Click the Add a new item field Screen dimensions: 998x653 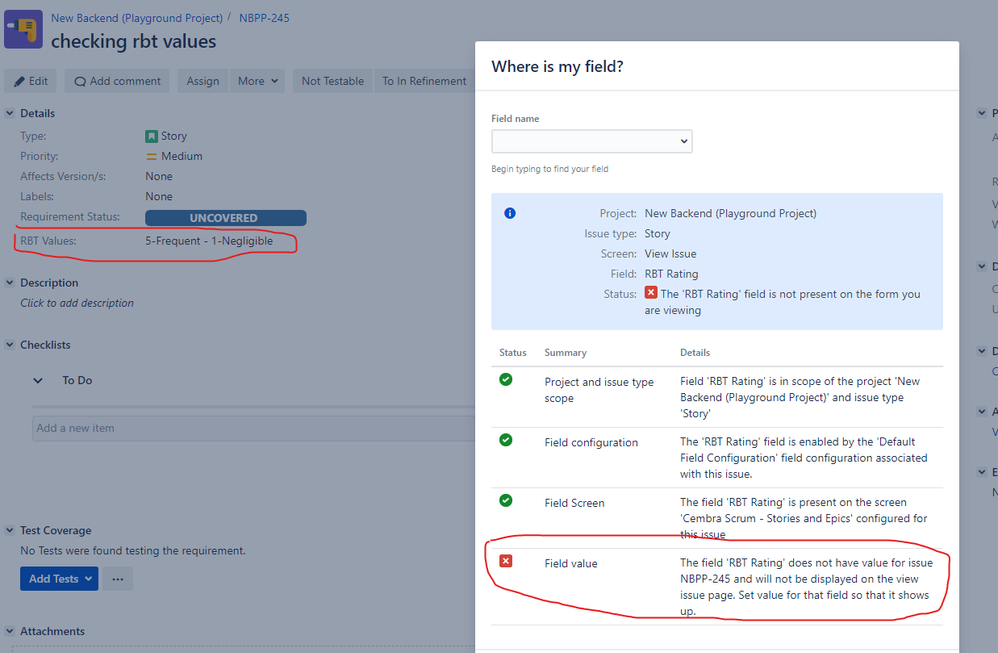coord(253,428)
